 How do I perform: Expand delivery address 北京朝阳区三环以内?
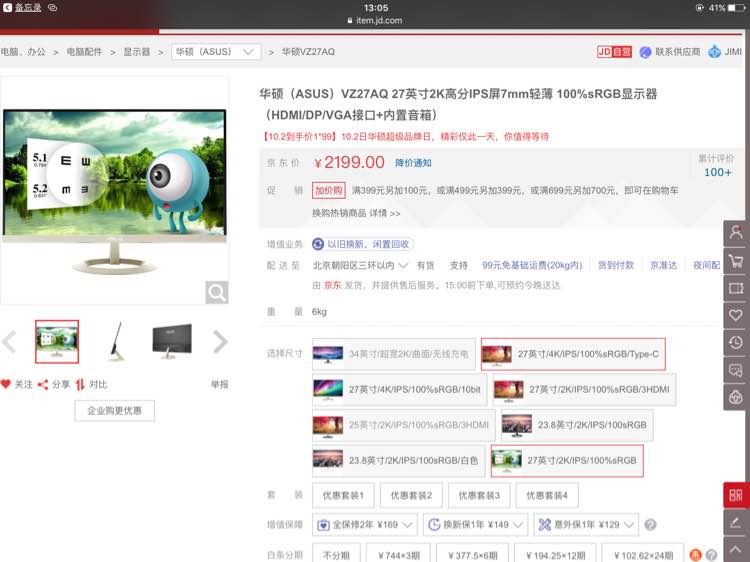click(x=360, y=265)
